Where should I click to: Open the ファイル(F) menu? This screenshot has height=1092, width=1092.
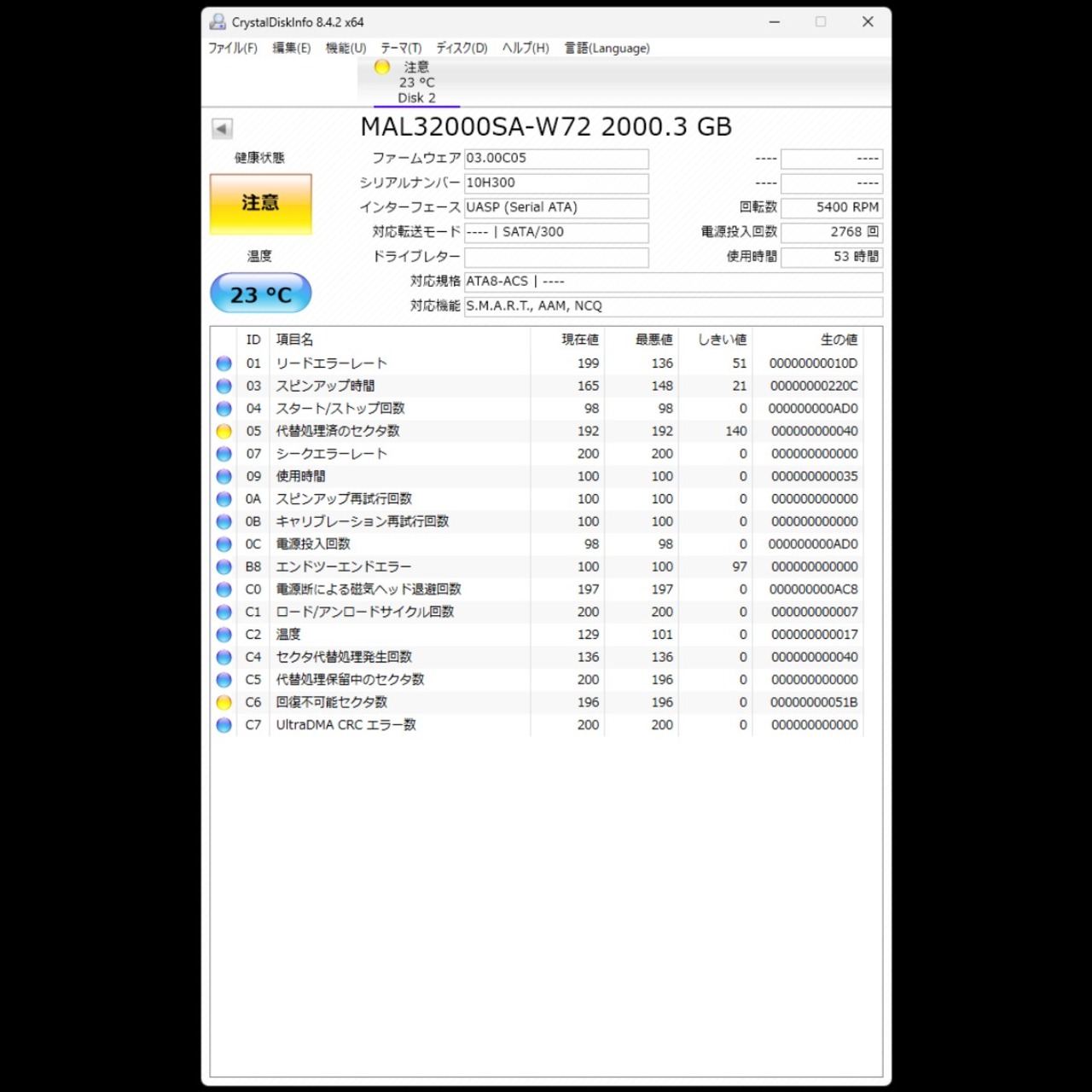pyautogui.click(x=233, y=48)
